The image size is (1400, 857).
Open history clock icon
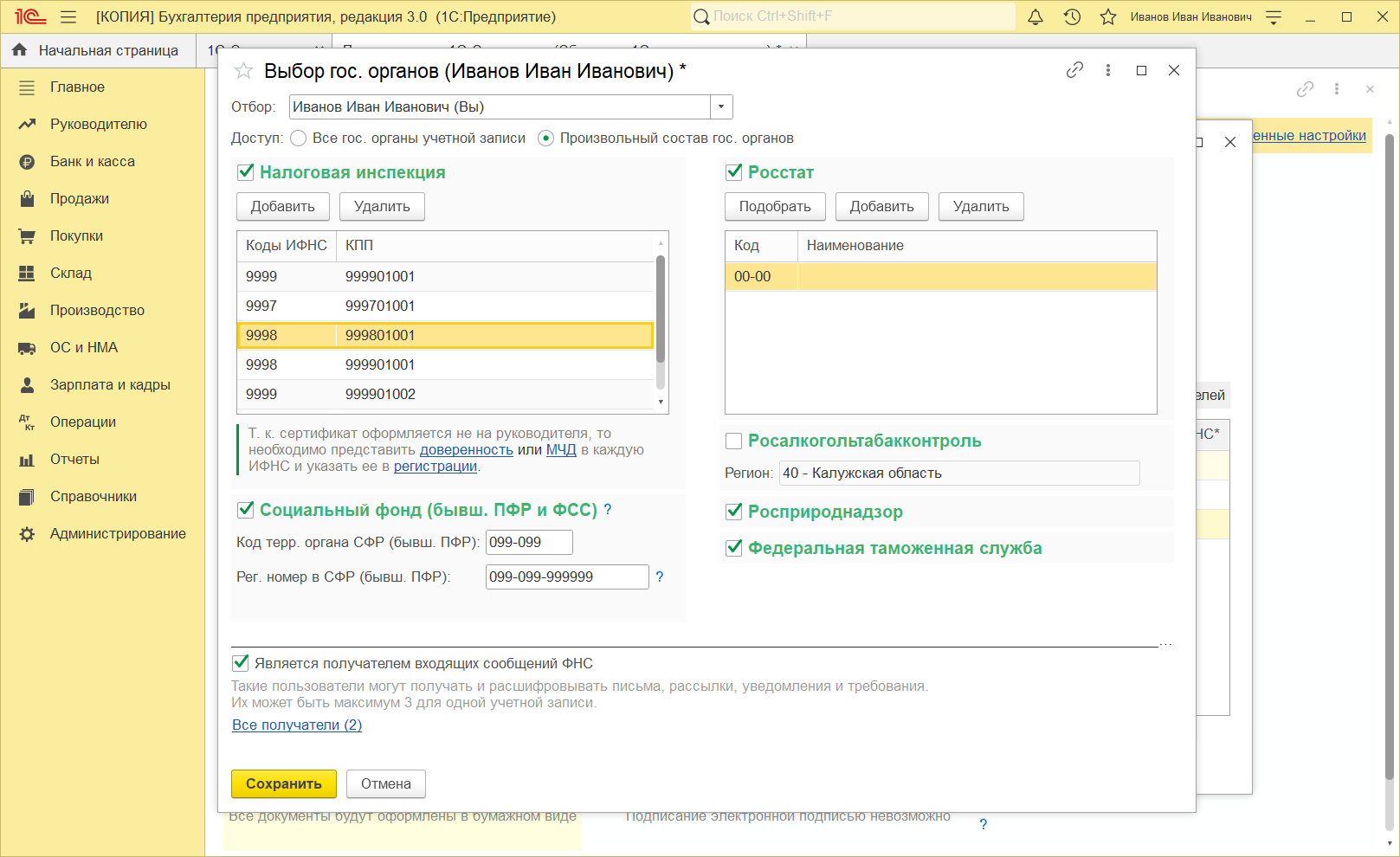click(x=1072, y=16)
